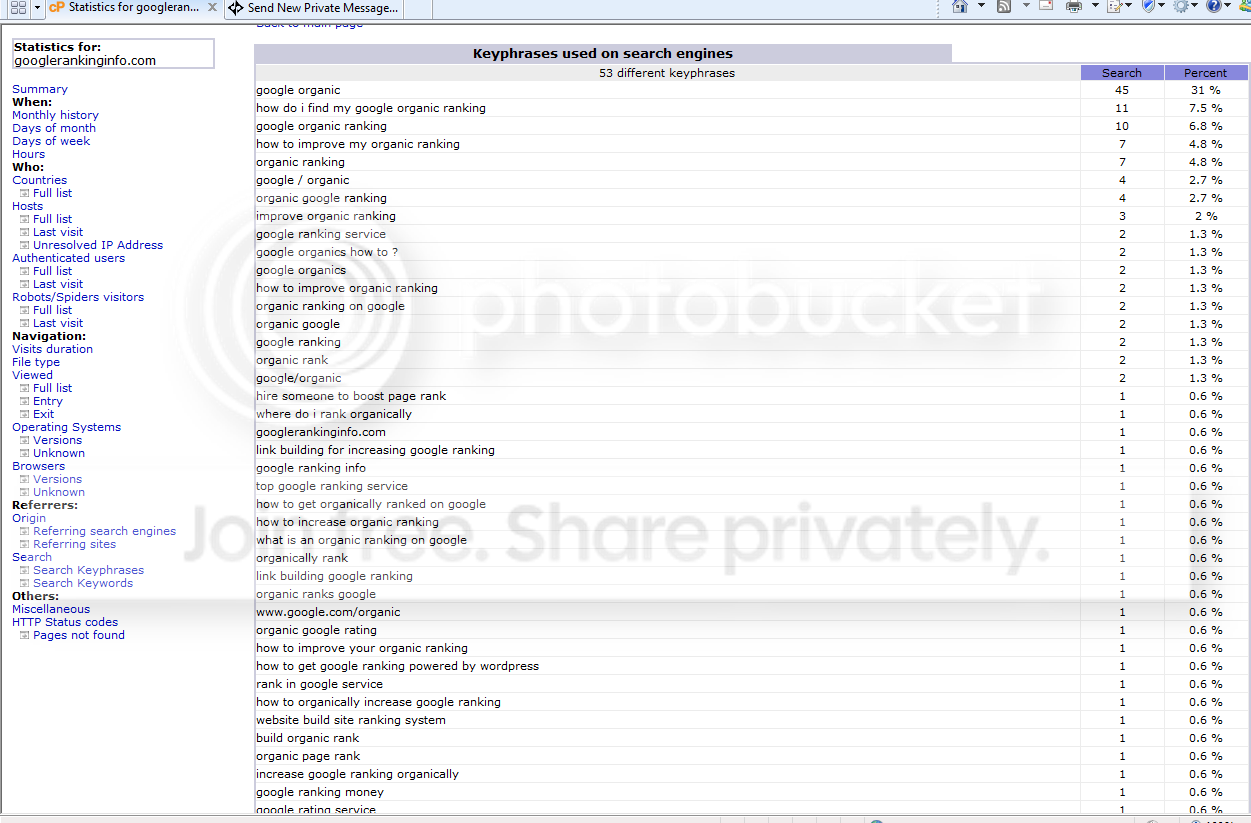Screen dimensions: 1251x823
Task: Open the Tools gear dropdown arrow
Action: click(1195, 6)
